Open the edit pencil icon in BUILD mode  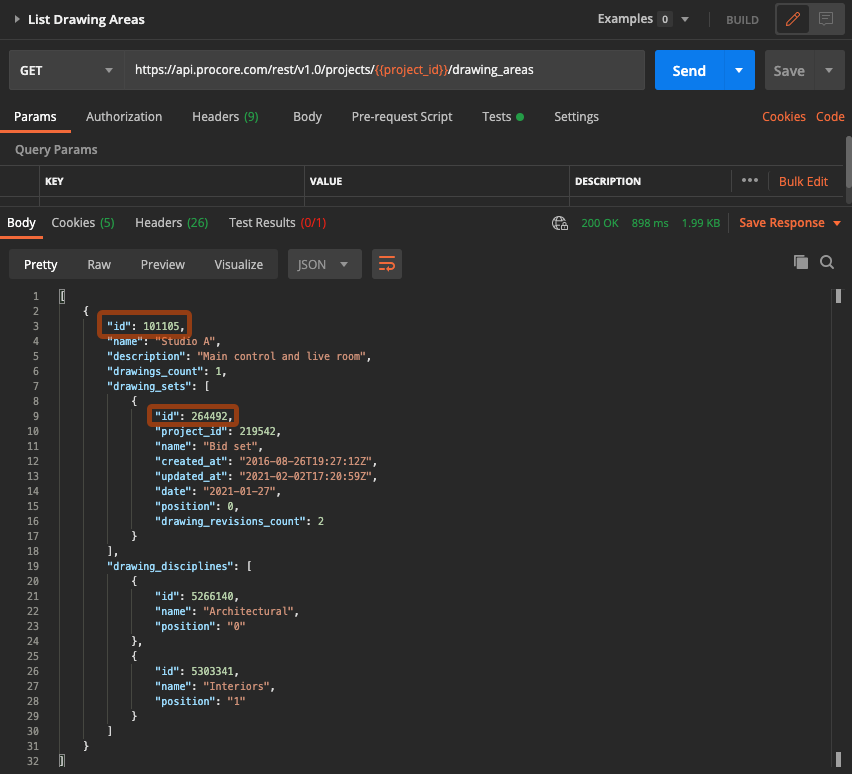click(792, 20)
